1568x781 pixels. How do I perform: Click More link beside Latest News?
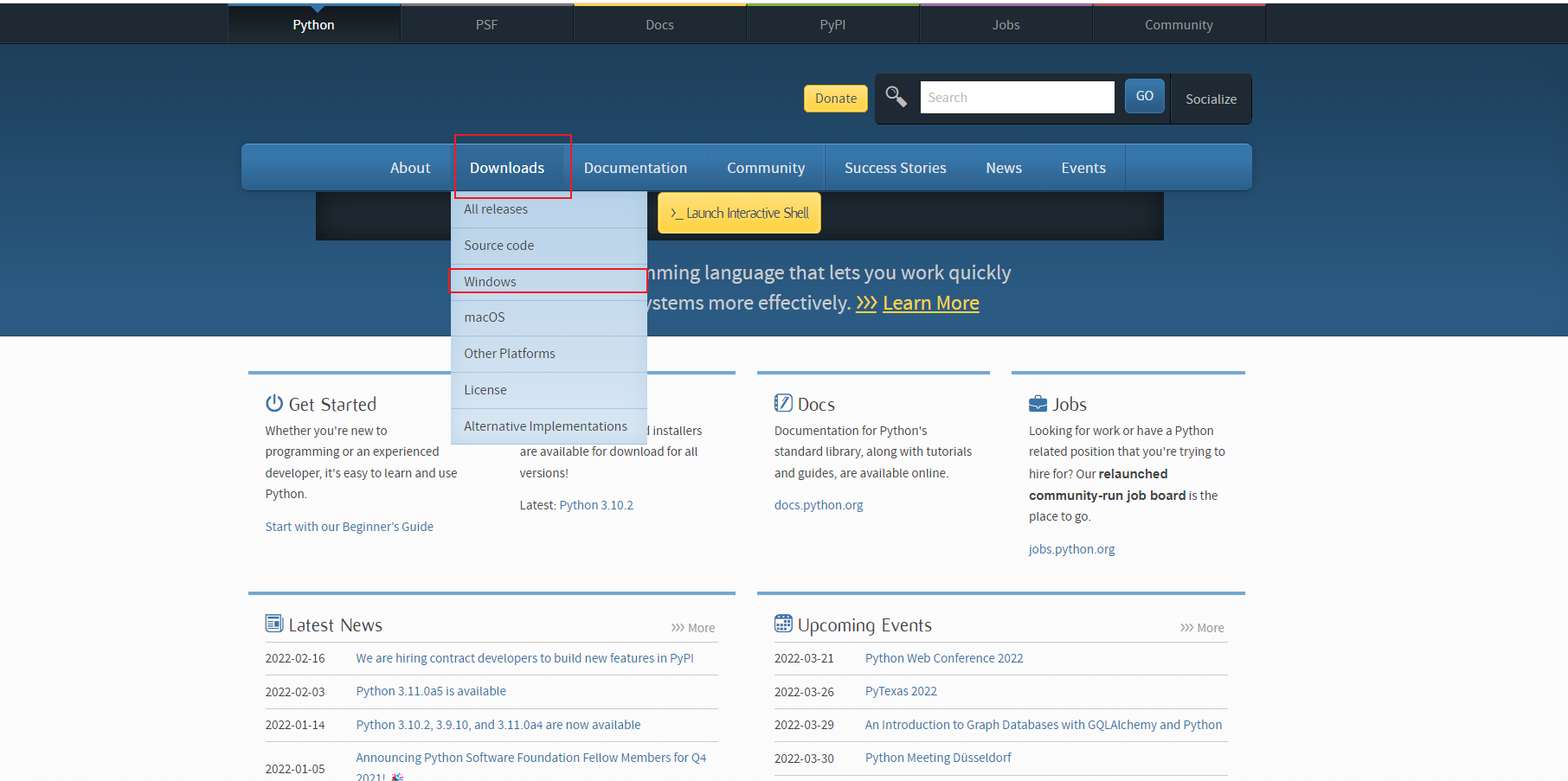(x=693, y=628)
